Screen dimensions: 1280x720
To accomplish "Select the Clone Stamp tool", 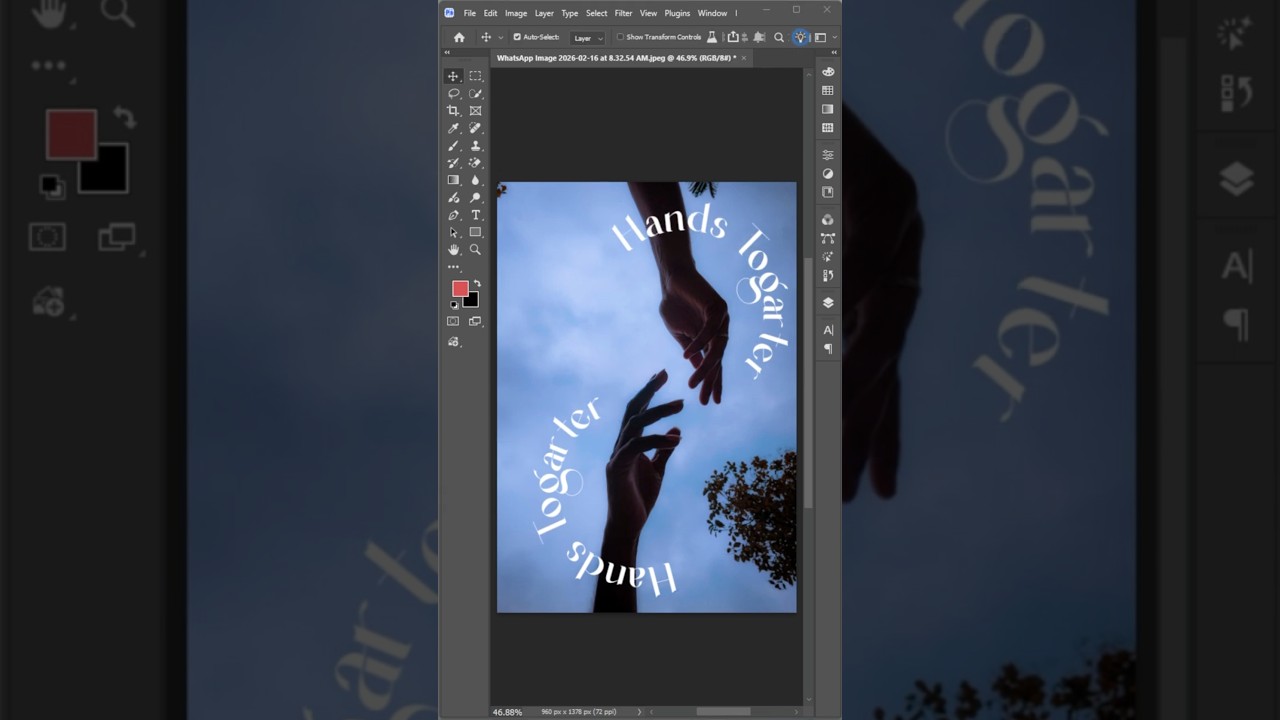I will [475, 146].
